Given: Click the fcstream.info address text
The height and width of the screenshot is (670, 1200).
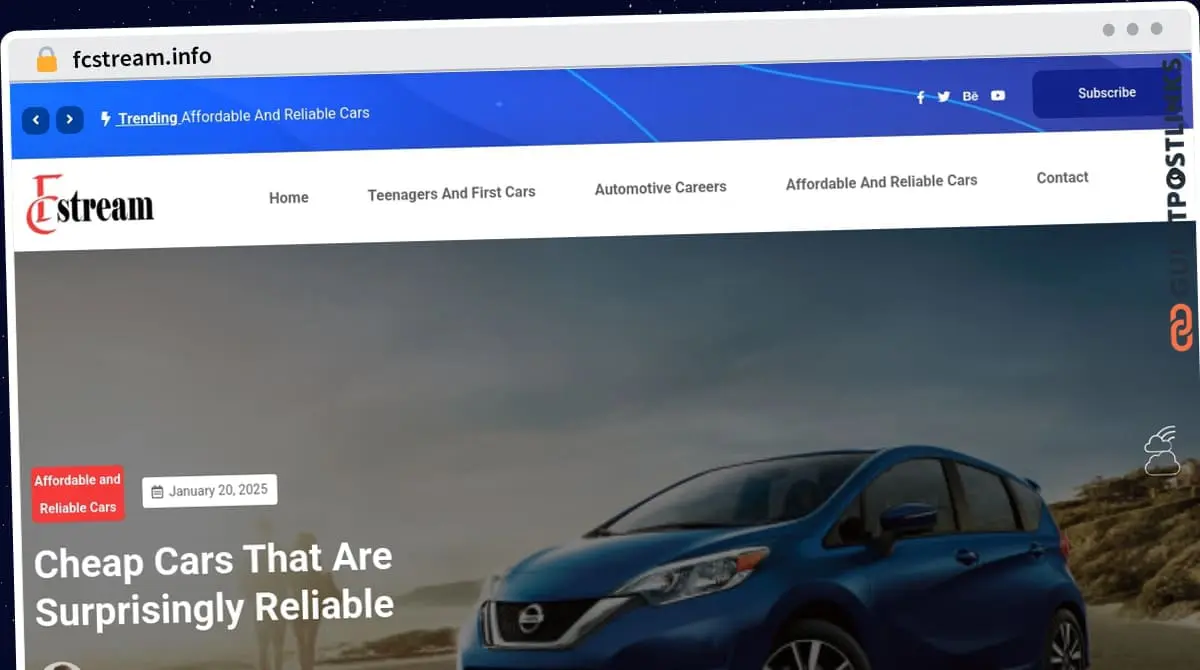Looking at the screenshot, I should (142, 57).
